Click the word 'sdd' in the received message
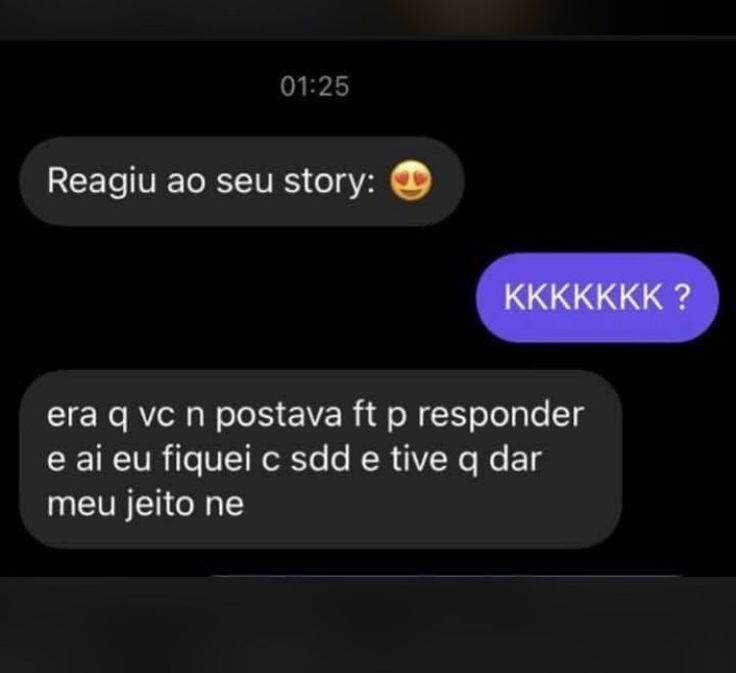 coord(321,460)
